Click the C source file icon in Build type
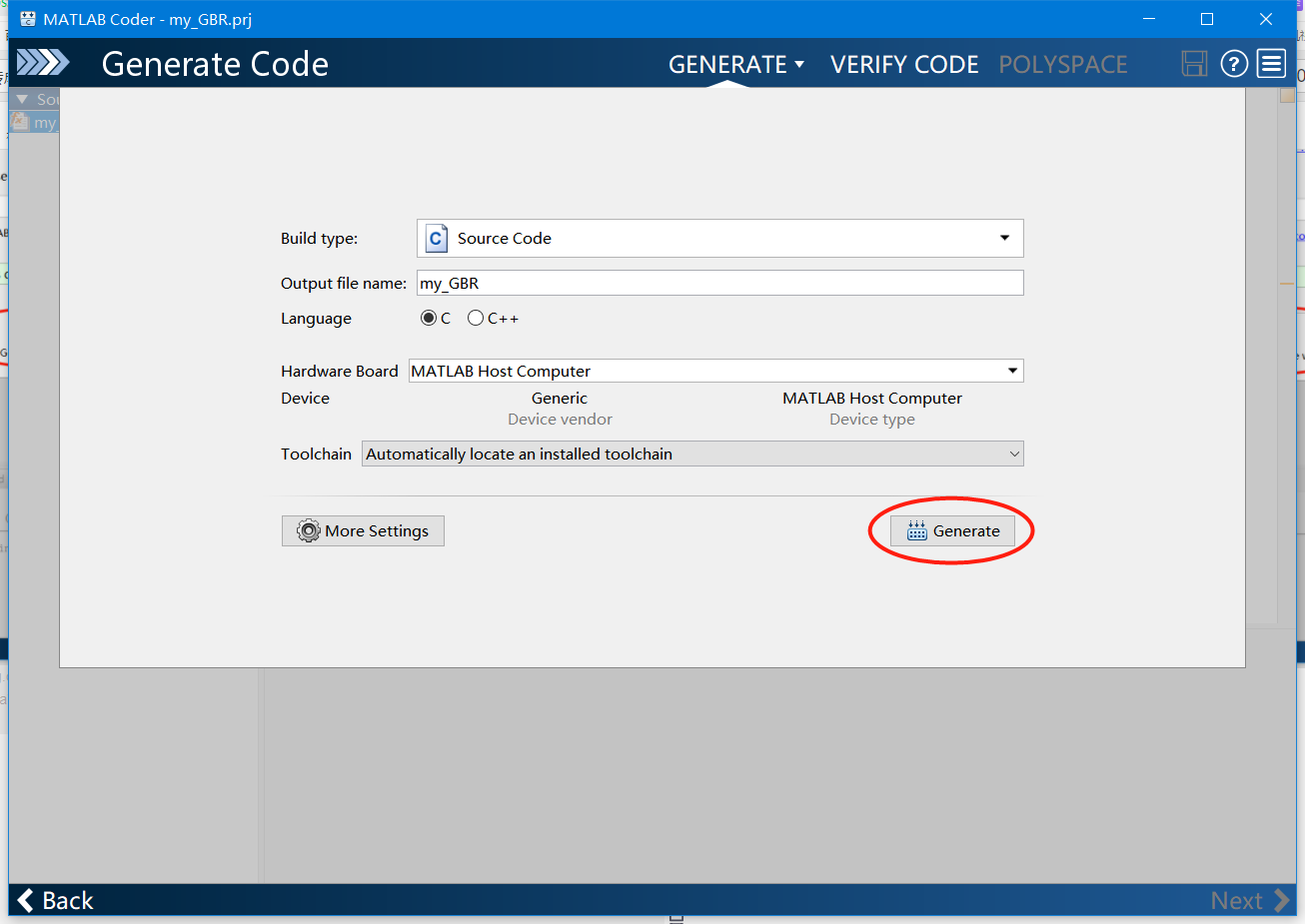Screen dimensions: 1305x924 [436, 238]
